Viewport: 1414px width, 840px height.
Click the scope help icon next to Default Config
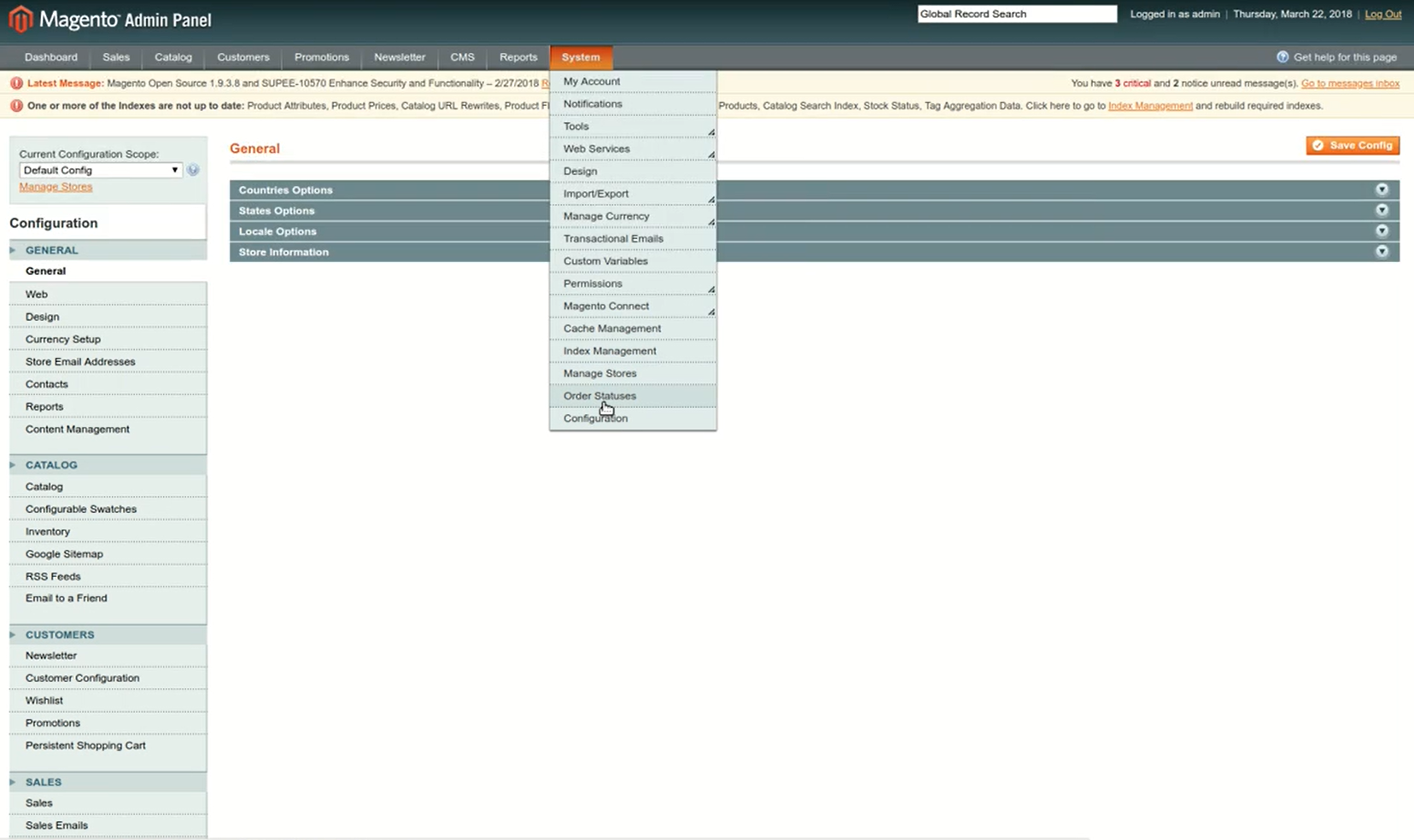193,170
